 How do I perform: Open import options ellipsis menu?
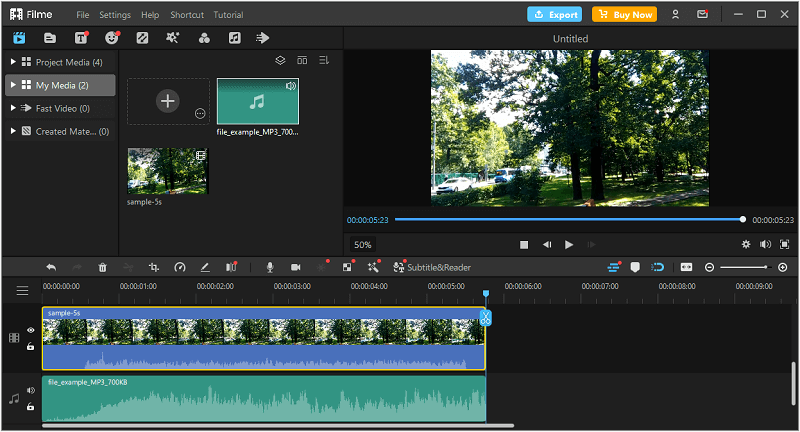200,114
